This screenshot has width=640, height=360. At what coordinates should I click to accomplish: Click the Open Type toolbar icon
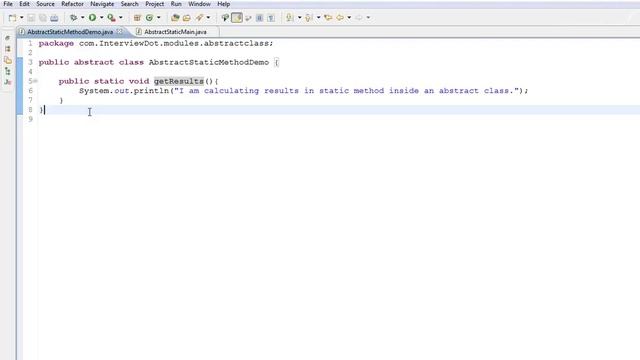[175, 18]
